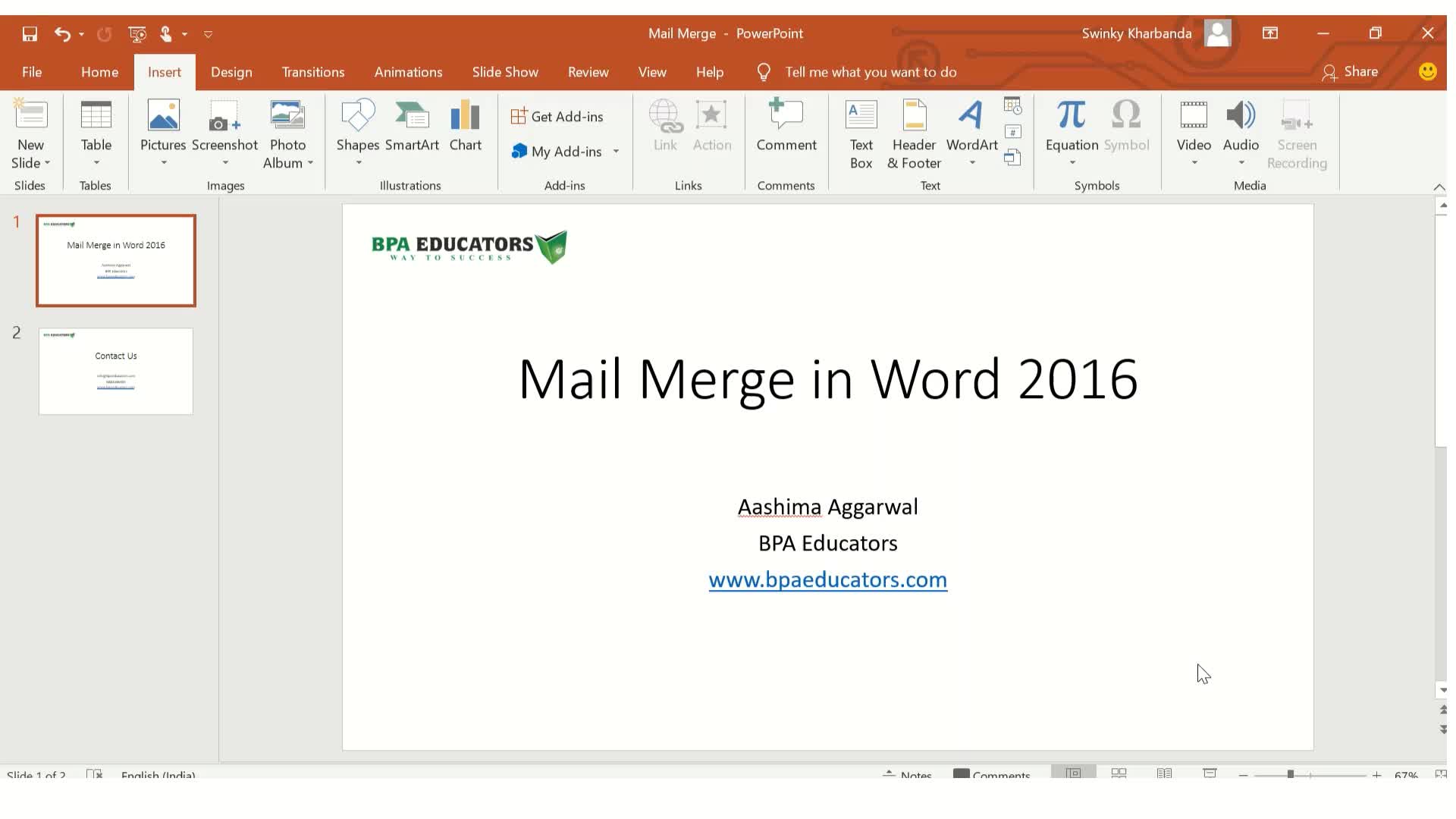The height and width of the screenshot is (819, 1456).
Task: Open My Add-ins
Action: (557, 152)
